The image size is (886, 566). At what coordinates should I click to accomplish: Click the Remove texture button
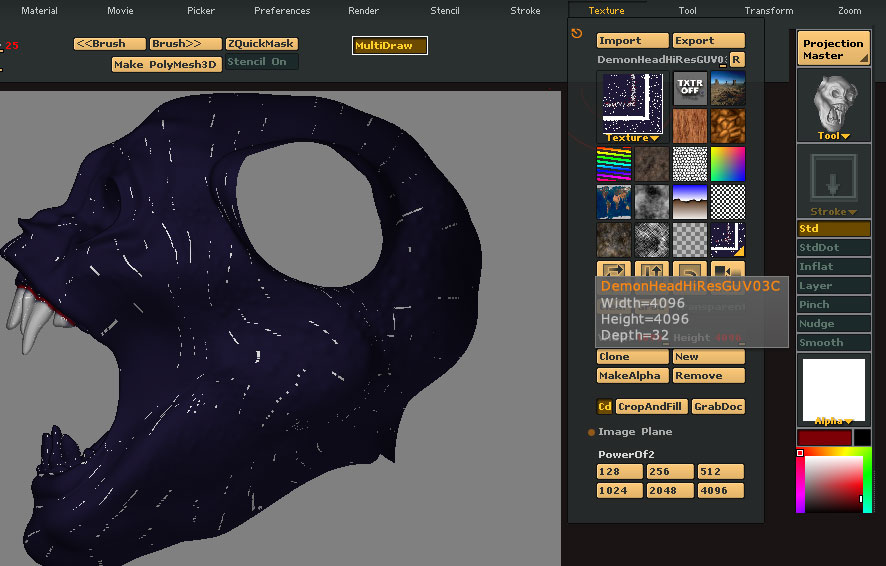tap(709, 376)
